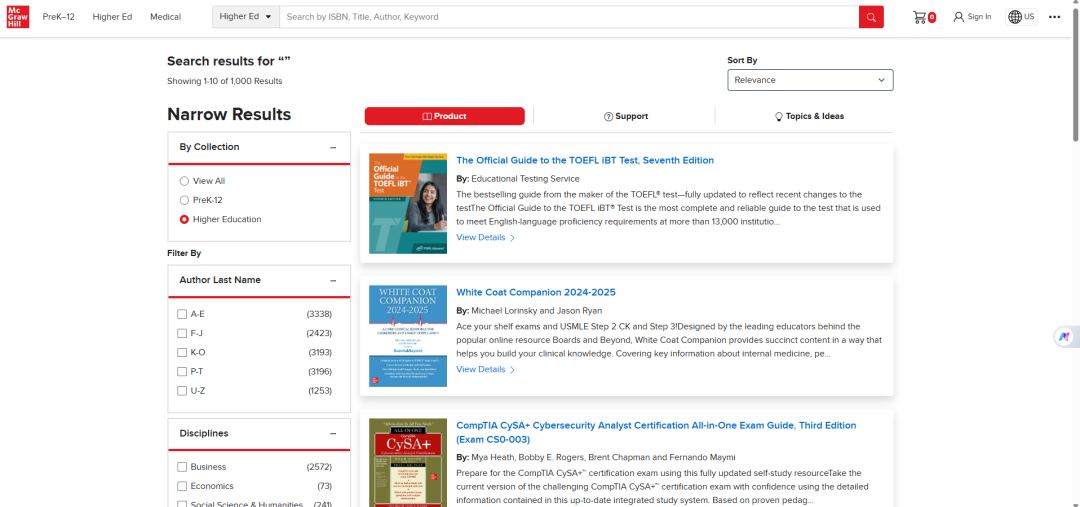Click View Details for White Coat Companion
The height and width of the screenshot is (507, 1080).
pos(486,370)
